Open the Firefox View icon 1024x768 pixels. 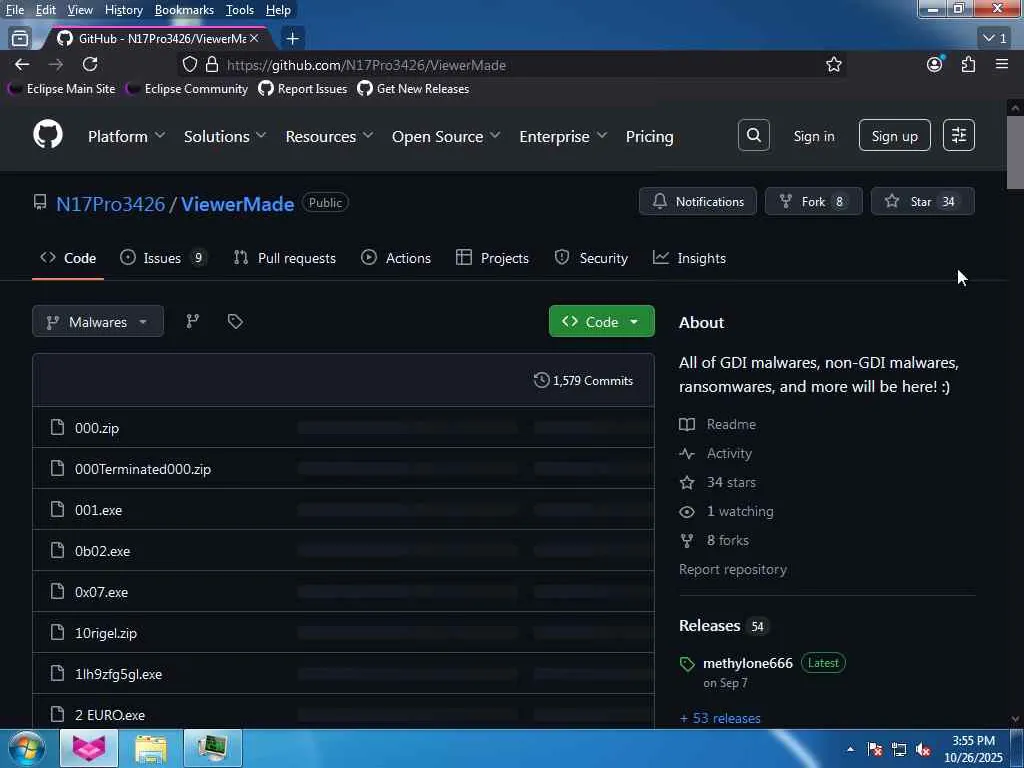point(20,39)
